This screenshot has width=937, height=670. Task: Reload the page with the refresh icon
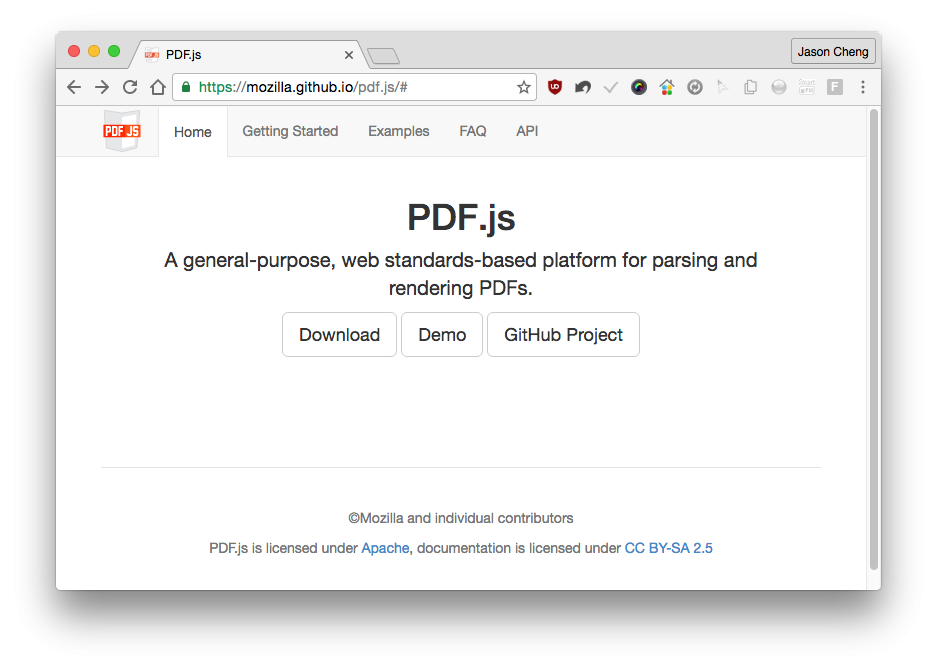pos(130,87)
